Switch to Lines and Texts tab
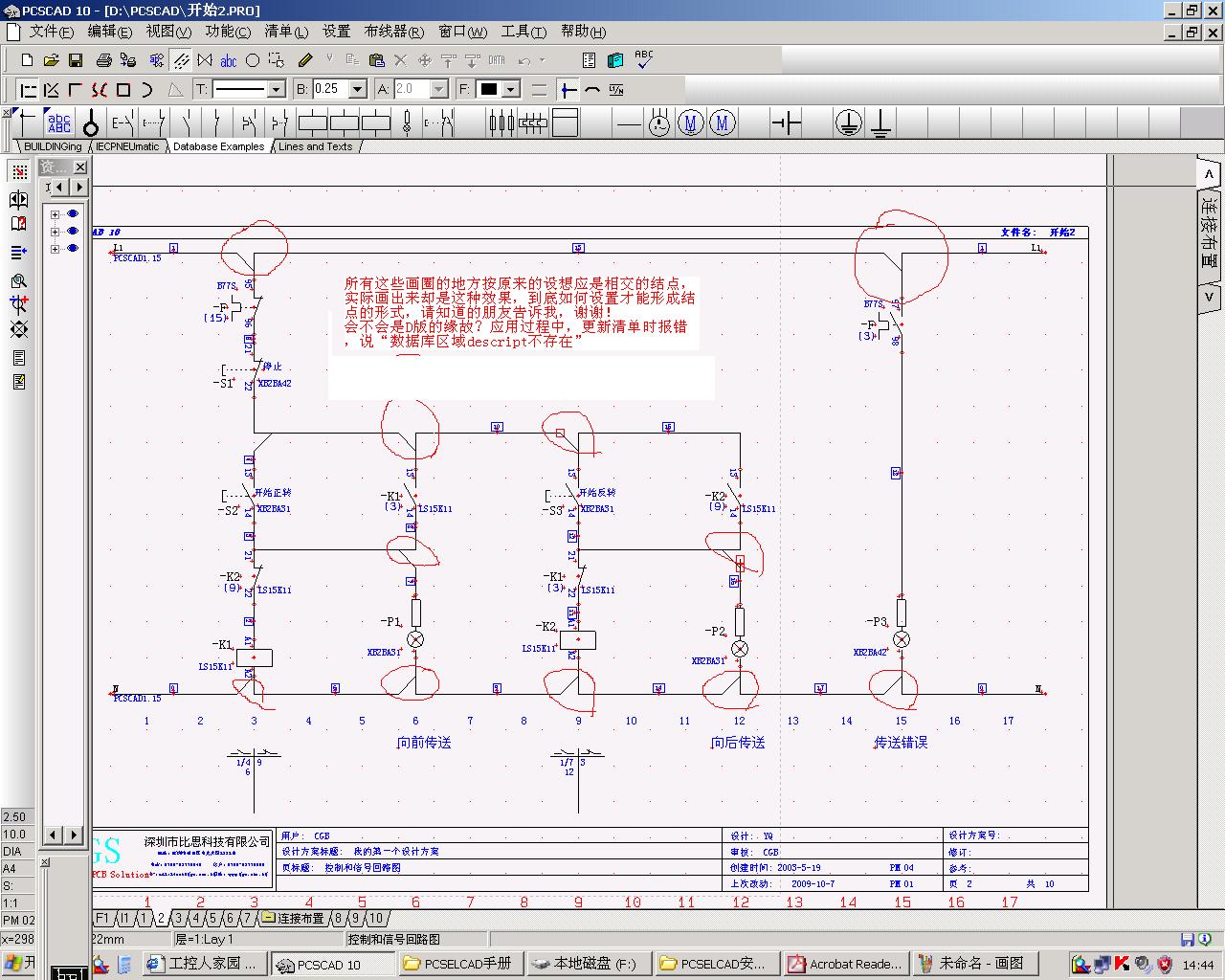This screenshot has width=1225, height=980. pos(315,146)
